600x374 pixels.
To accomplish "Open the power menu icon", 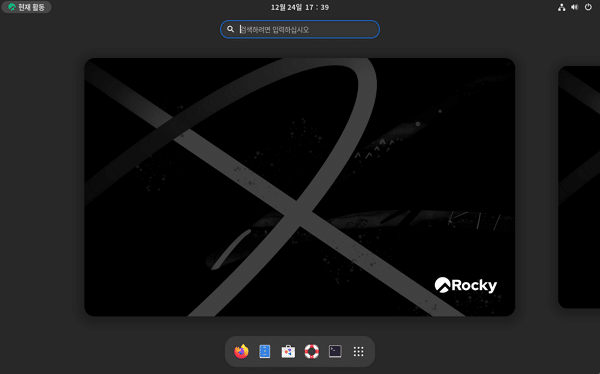I will tap(588, 7).
